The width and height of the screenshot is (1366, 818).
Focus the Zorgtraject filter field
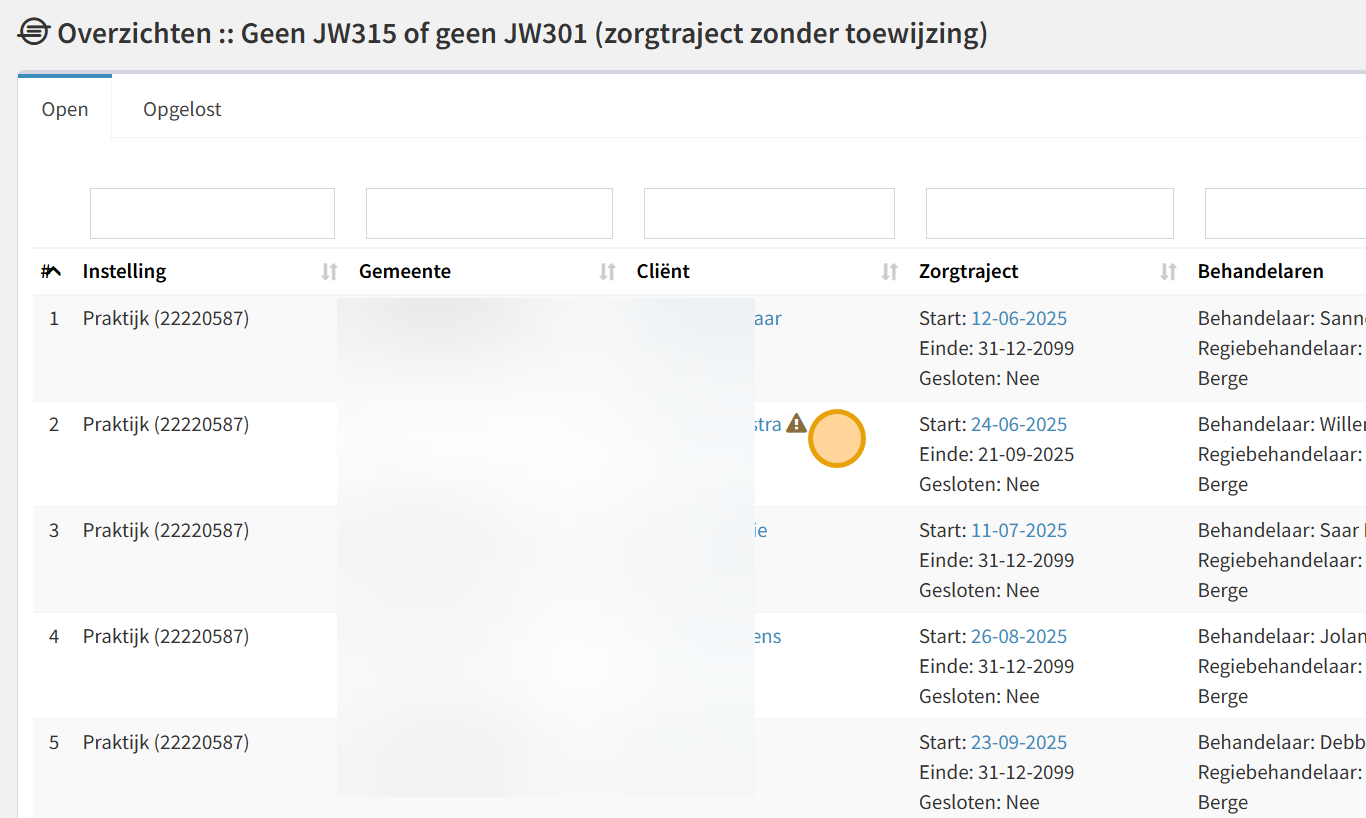click(1050, 213)
